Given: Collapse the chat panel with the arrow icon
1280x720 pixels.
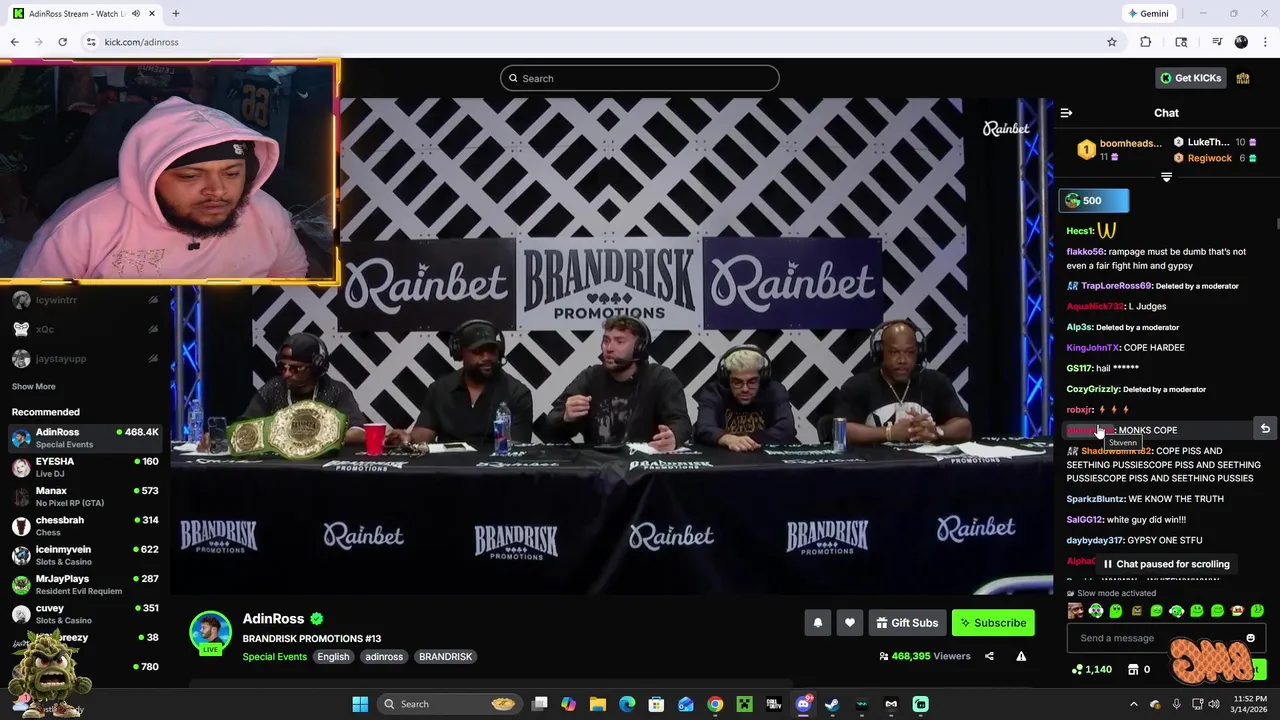Looking at the screenshot, I should [1066, 113].
